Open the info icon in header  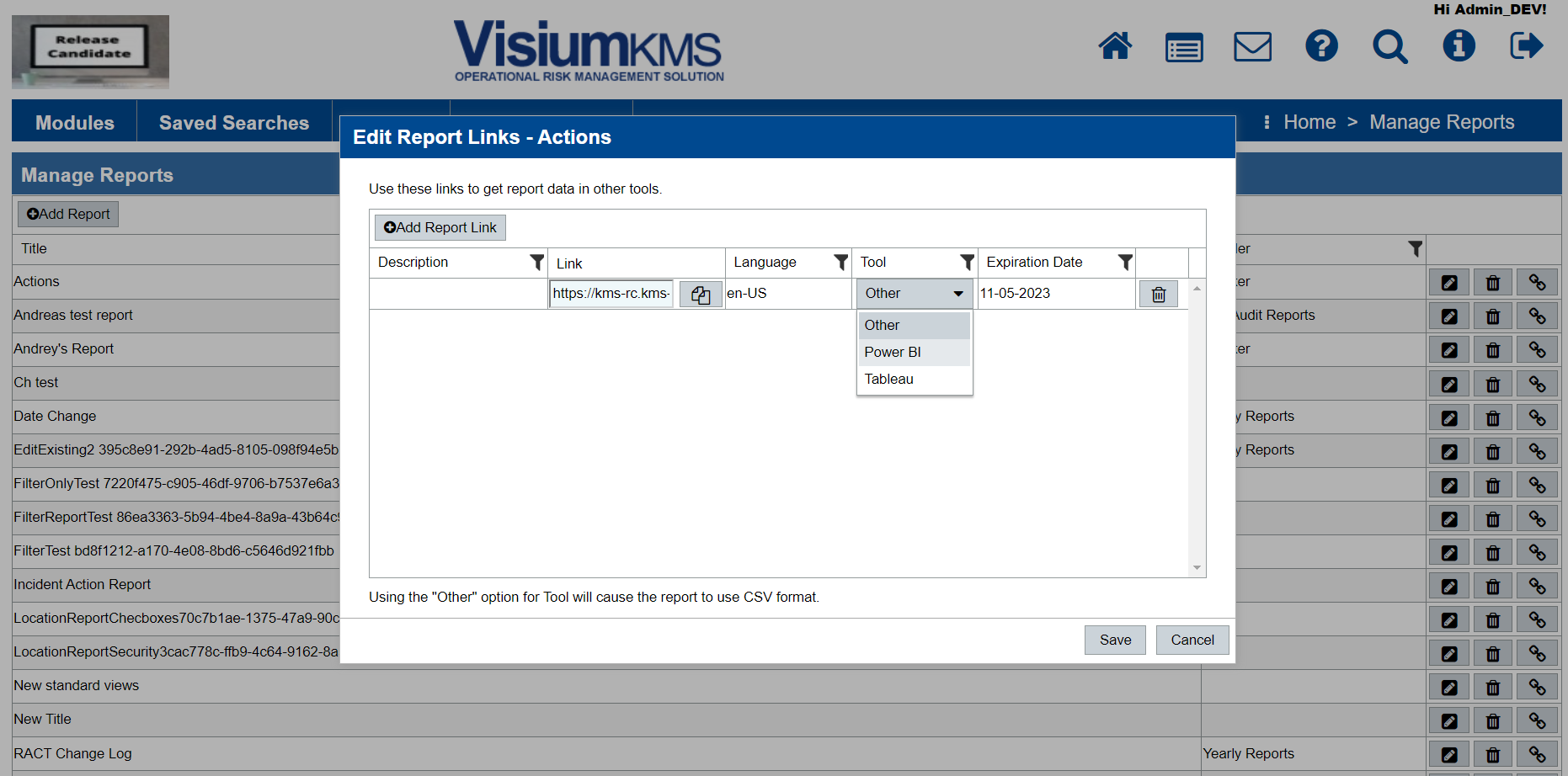(1459, 45)
